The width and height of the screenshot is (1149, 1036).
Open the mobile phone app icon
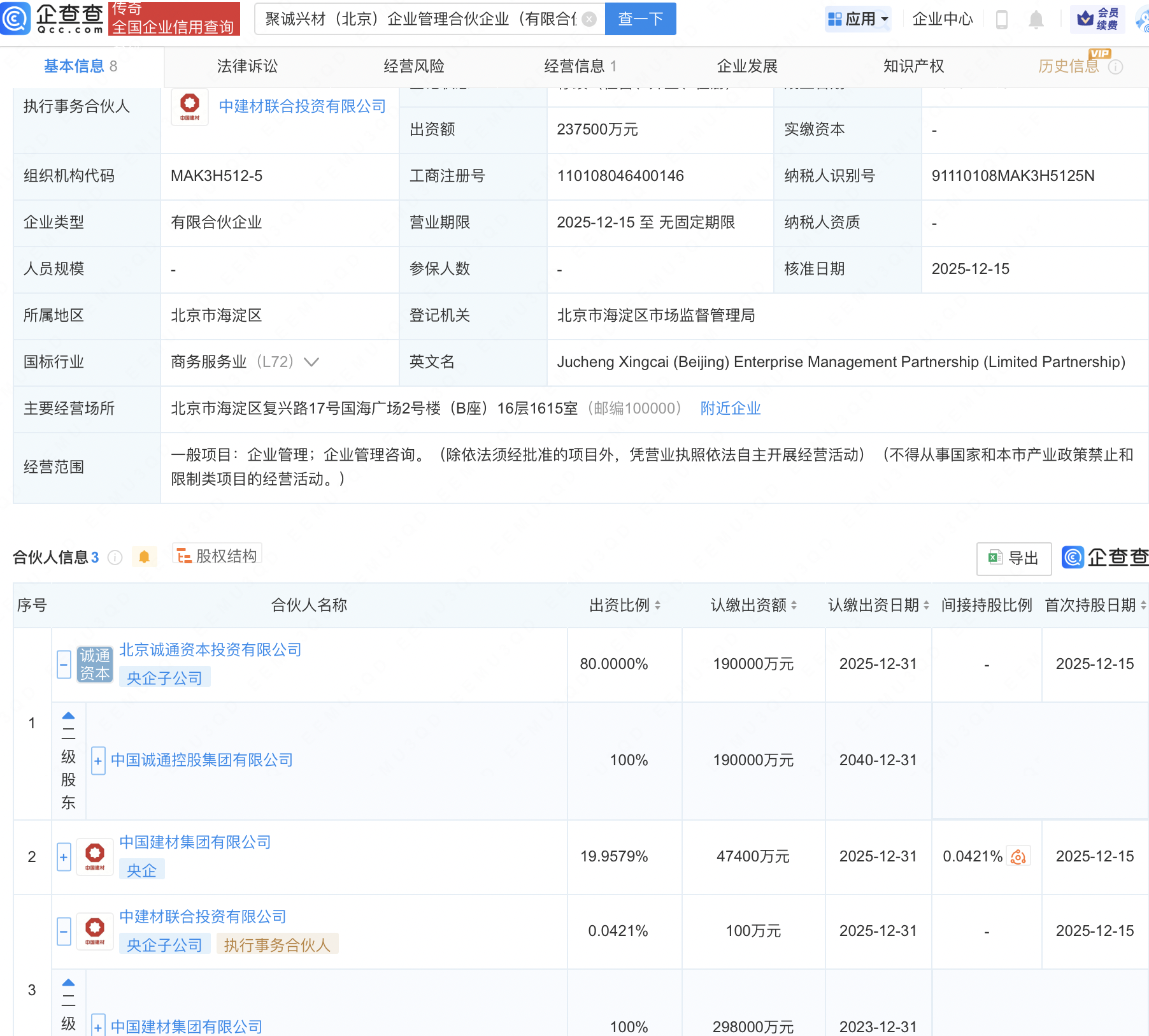coord(1001,20)
